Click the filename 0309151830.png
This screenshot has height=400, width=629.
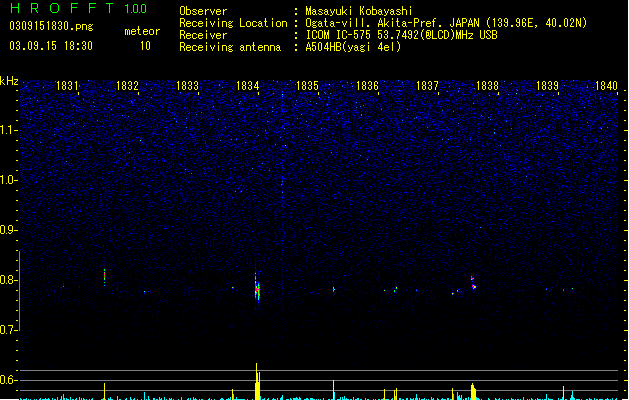click(x=51, y=26)
